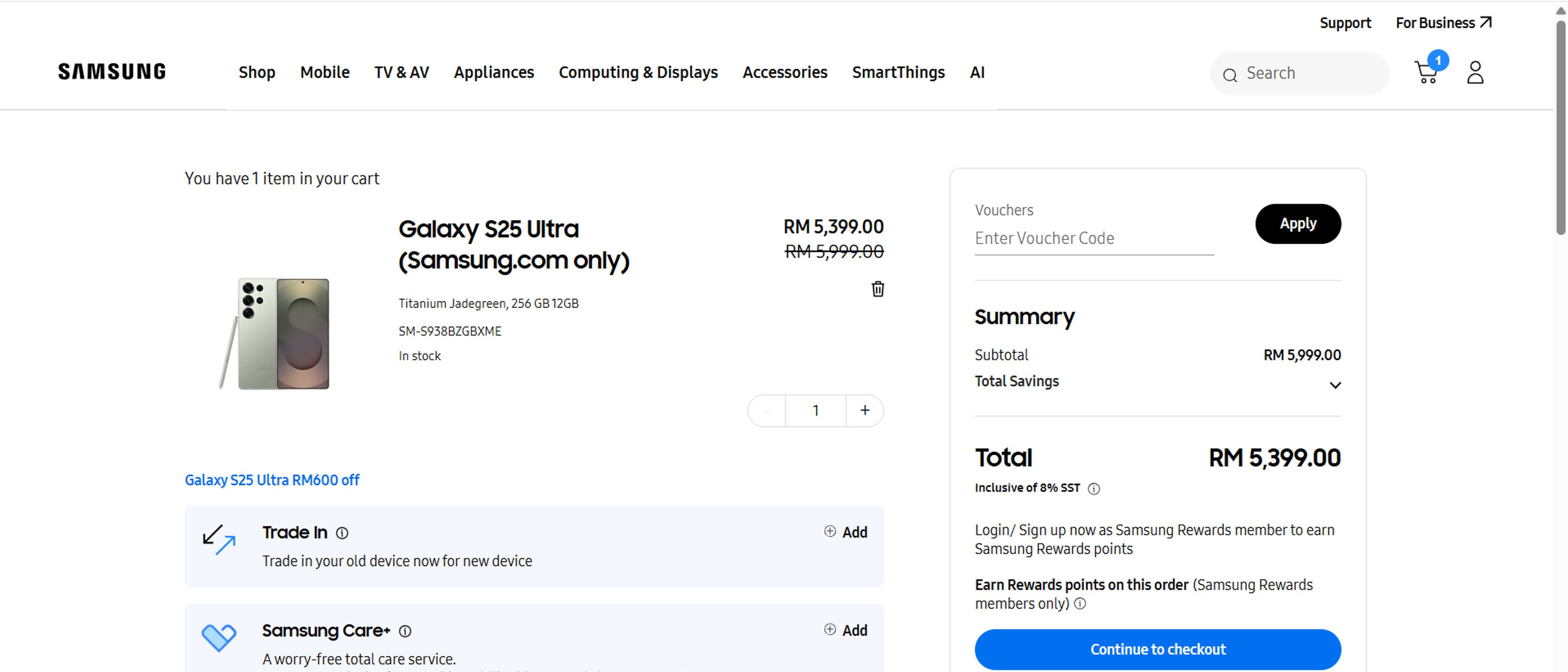This screenshot has width=1568, height=672.
Task: Open the Shop menu
Action: tap(257, 72)
